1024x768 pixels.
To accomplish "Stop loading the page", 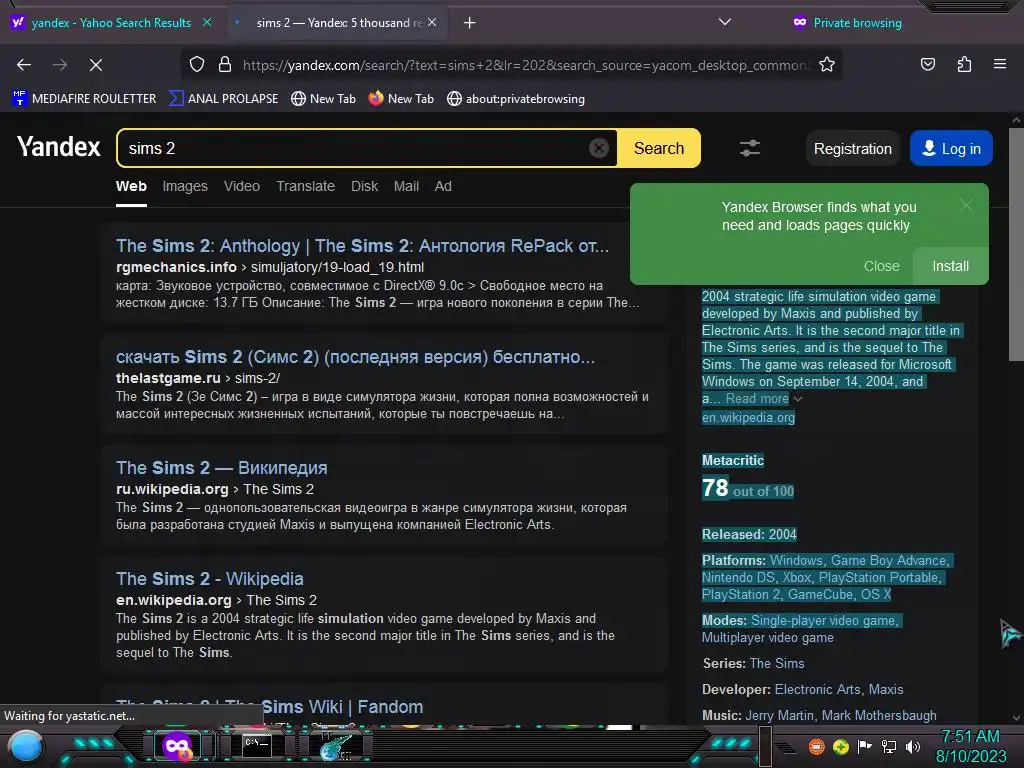I will click(95, 65).
